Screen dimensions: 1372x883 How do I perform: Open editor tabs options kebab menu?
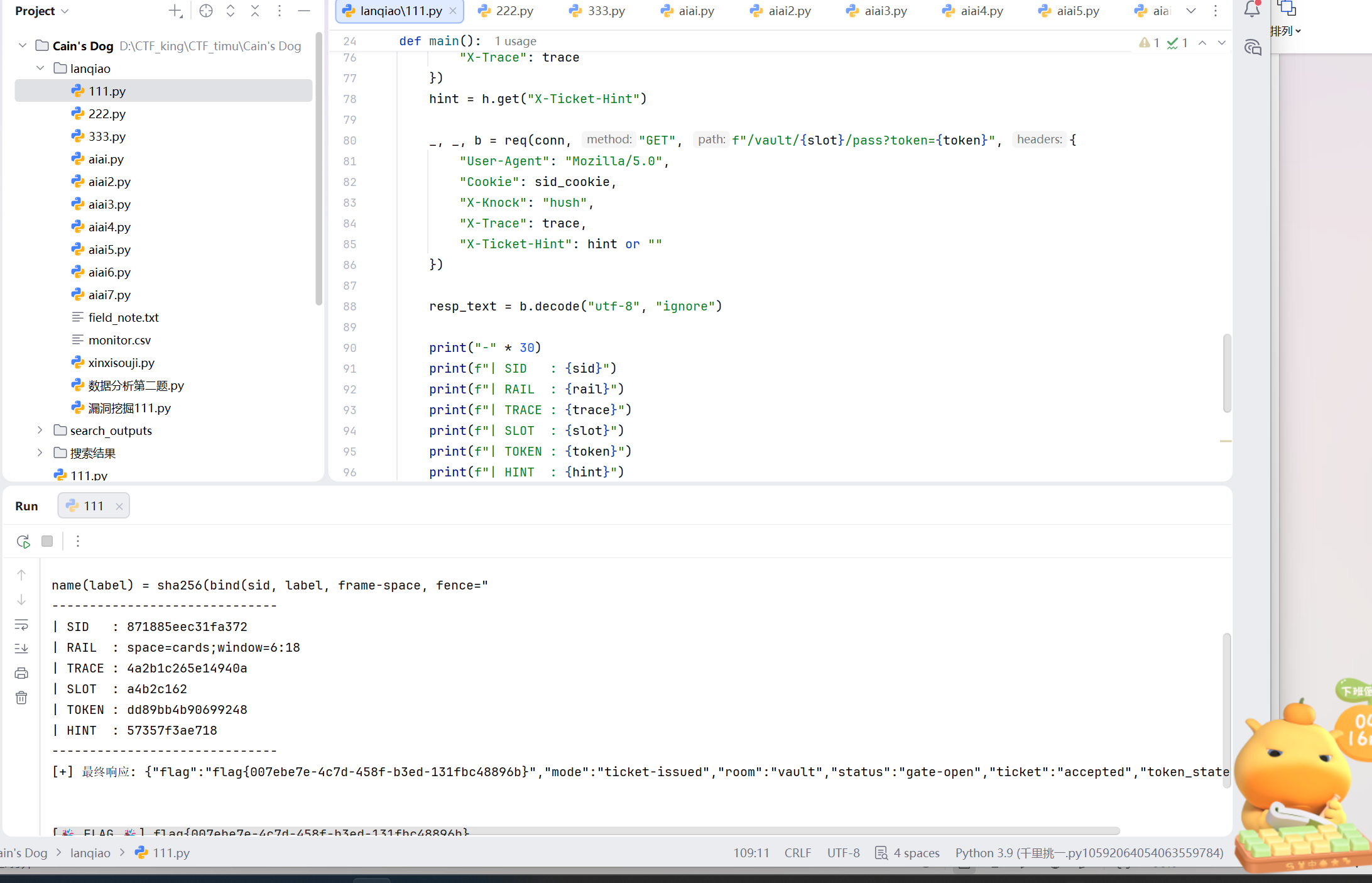1216,11
